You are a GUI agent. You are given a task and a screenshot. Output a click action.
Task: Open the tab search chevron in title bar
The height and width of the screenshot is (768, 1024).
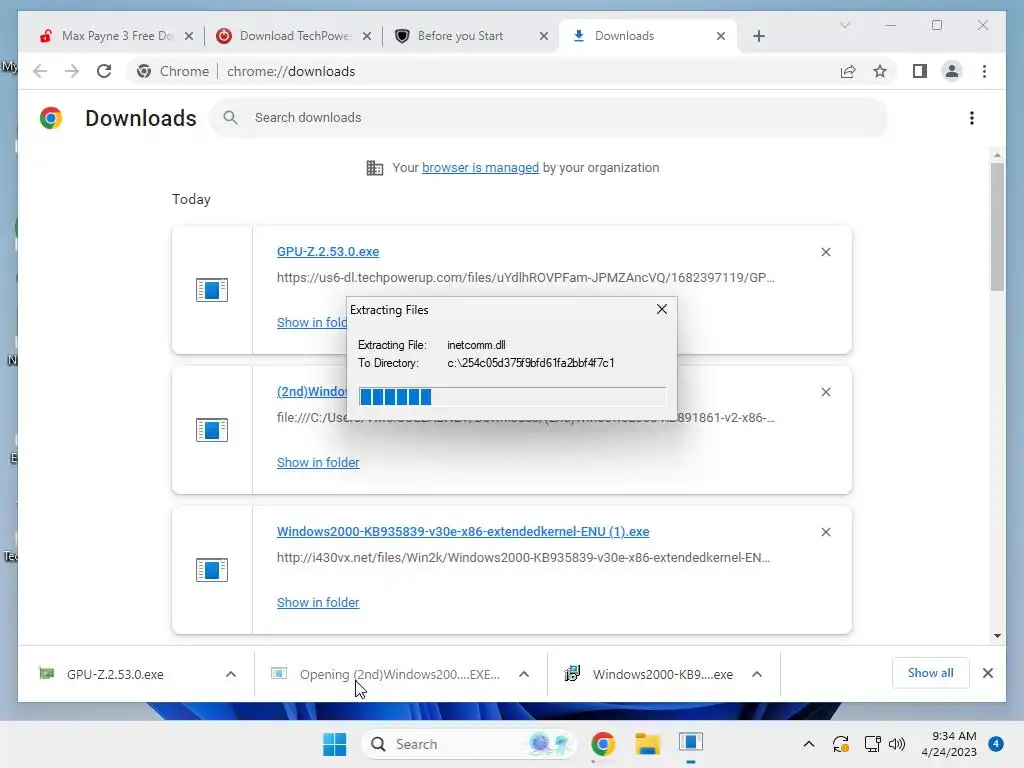(844, 25)
